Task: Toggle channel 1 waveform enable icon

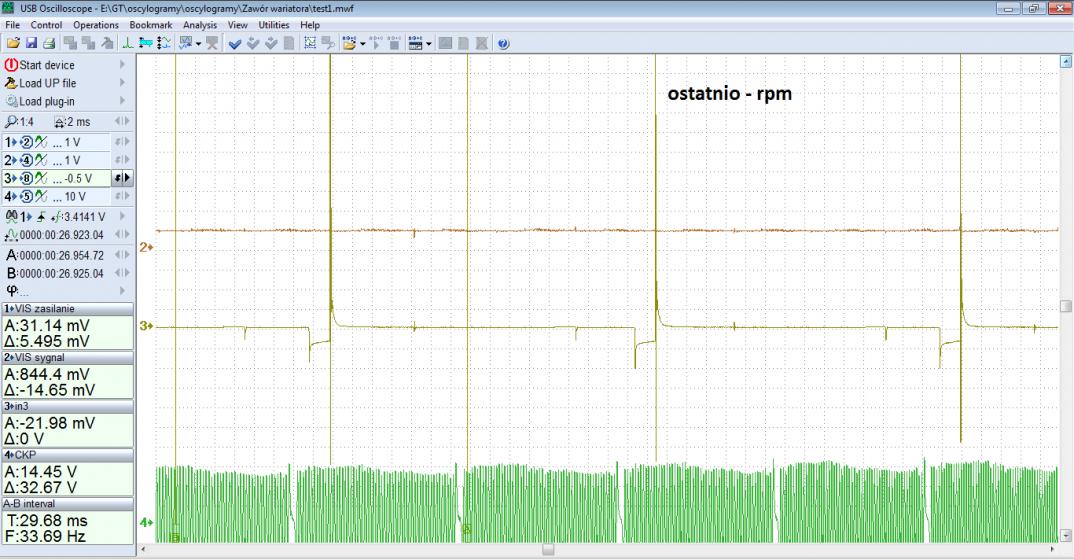Action: pyautogui.click(x=41, y=141)
